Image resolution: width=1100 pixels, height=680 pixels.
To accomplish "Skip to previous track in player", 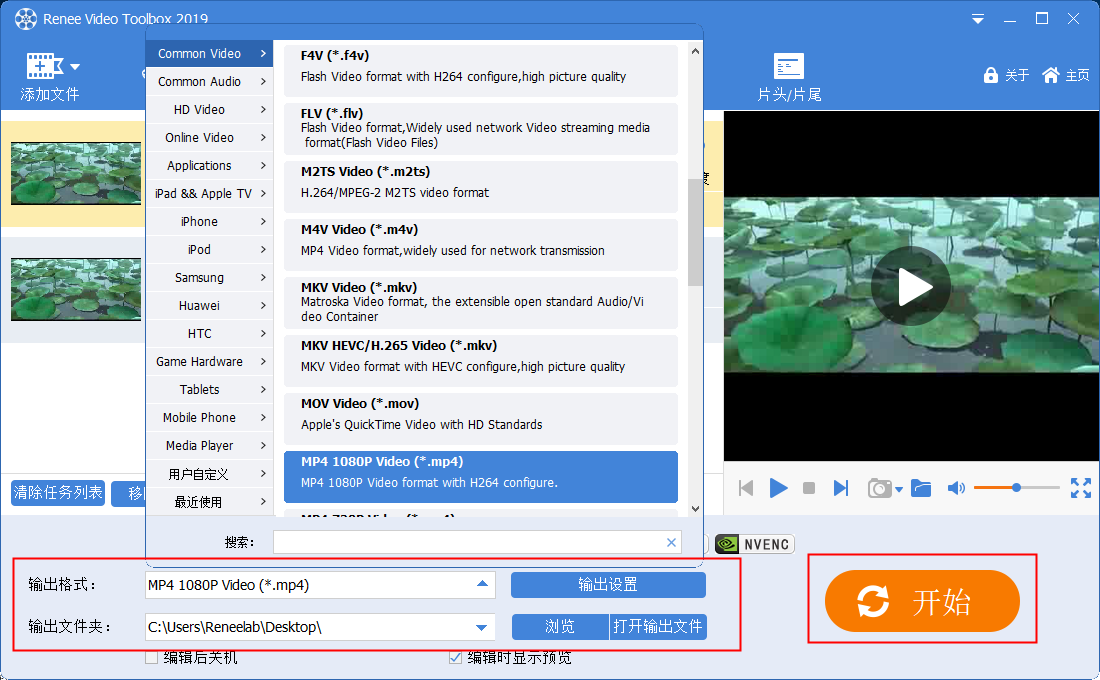I will [746, 488].
